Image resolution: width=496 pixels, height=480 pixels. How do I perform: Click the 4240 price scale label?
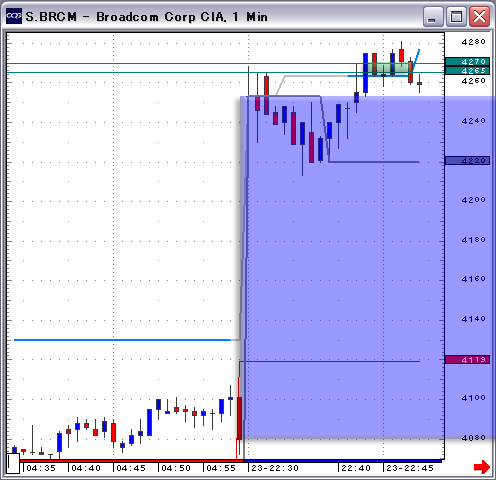(473, 121)
